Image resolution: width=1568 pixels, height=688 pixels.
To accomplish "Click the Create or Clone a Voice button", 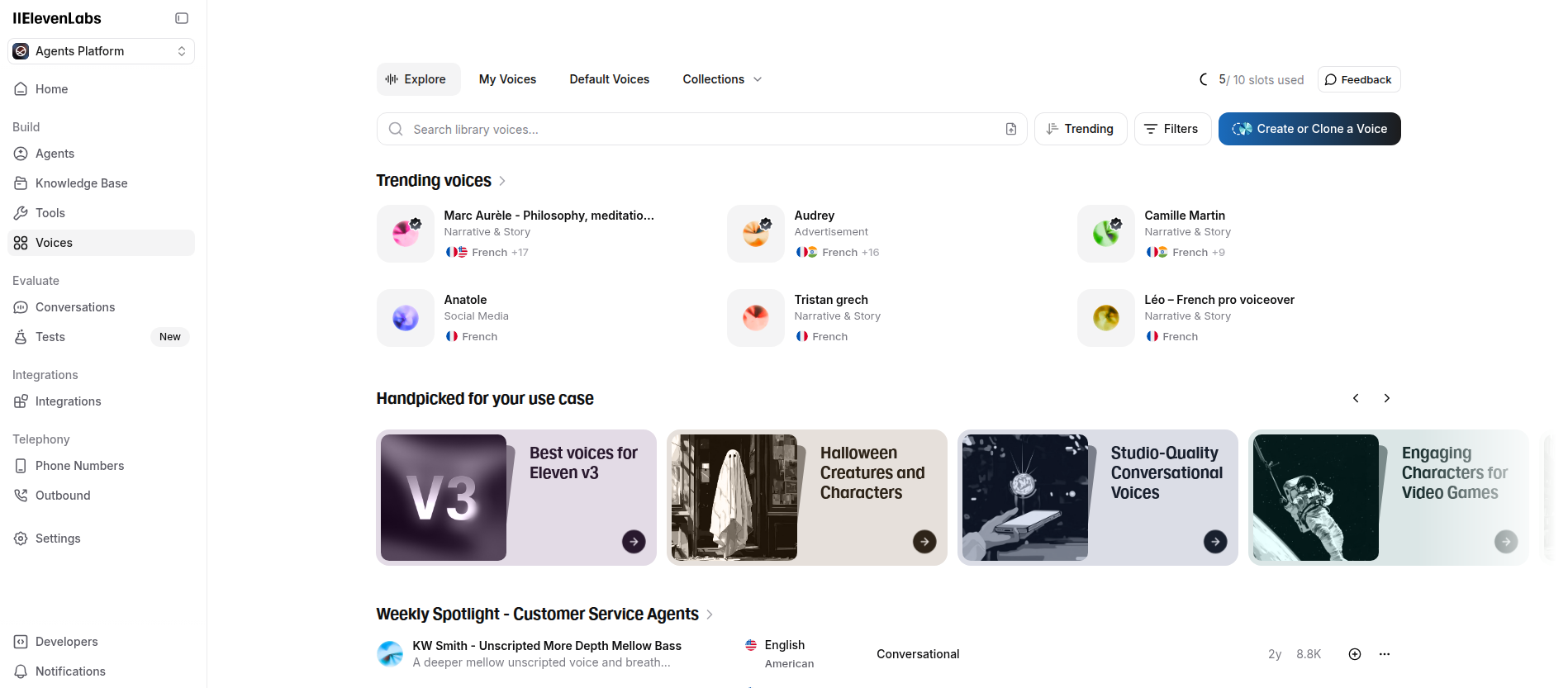I will click(x=1309, y=129).
